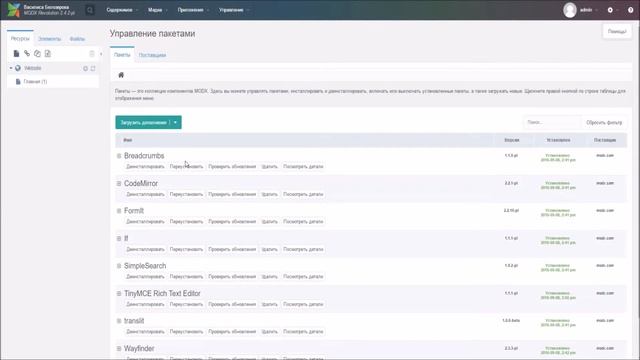
Task: Click the globe icon beside Website
Action: point(18,68)
